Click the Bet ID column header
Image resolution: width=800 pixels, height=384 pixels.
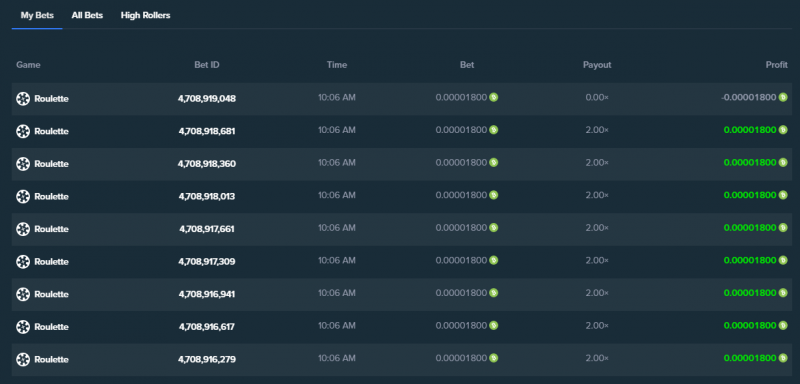click(x=207, y=65)
